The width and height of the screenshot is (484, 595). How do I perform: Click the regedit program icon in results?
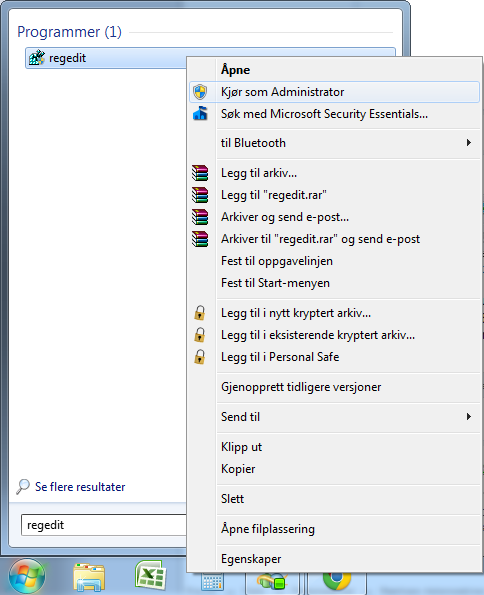[37, 58]
